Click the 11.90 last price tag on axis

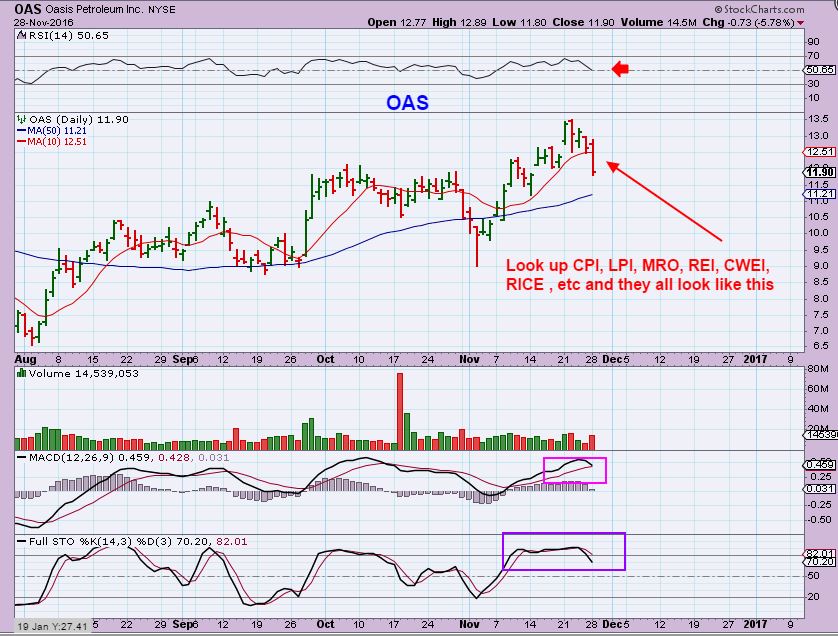click(820, 172)
